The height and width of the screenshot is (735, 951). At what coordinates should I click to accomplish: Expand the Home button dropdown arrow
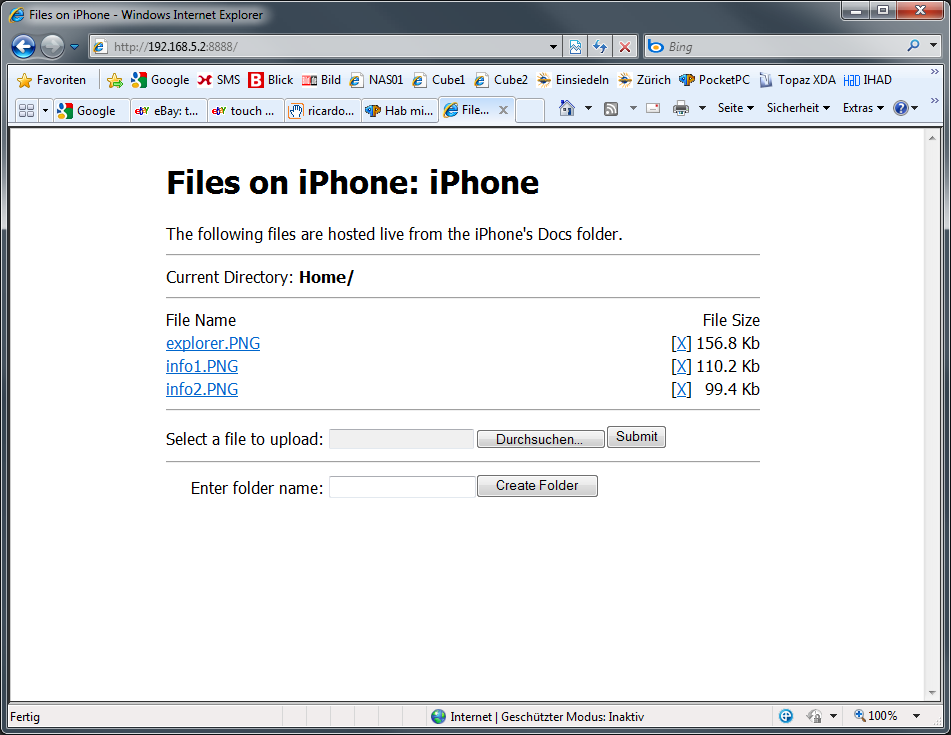tap(588, 109)
